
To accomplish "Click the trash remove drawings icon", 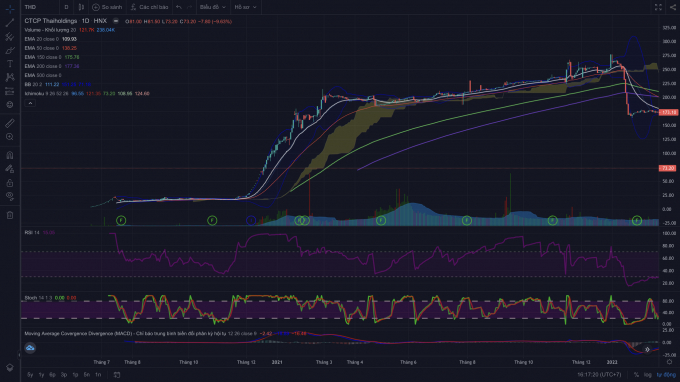I will click(10, 215).
